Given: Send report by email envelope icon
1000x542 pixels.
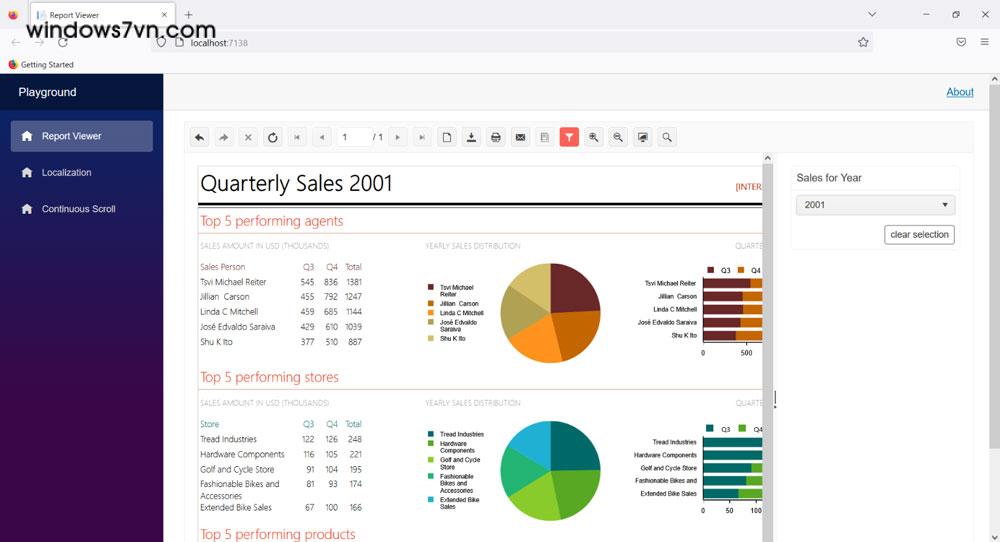Looking at the screenshot, I should tap(520, 137).
